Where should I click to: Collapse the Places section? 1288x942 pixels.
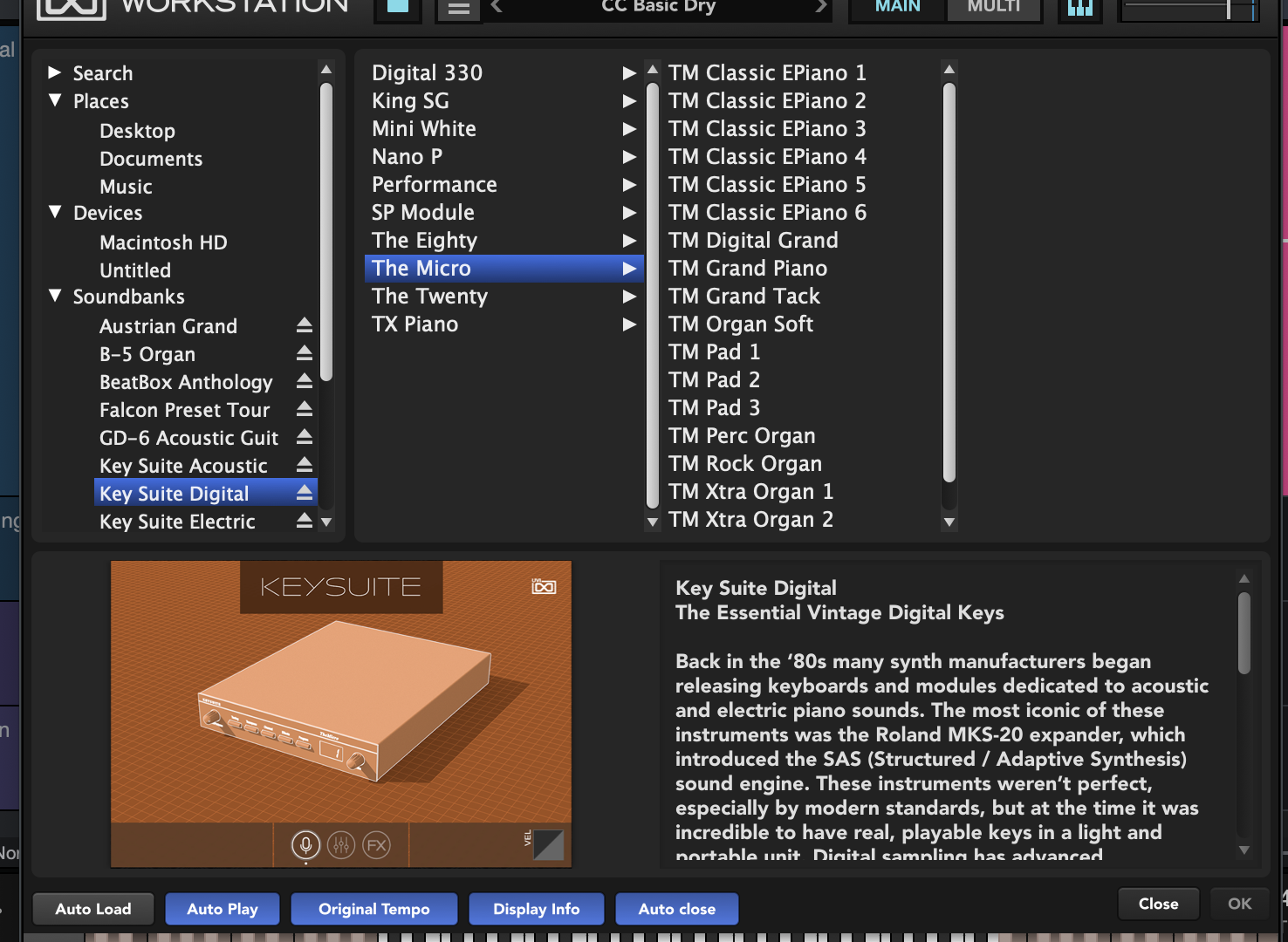(55, 100)
